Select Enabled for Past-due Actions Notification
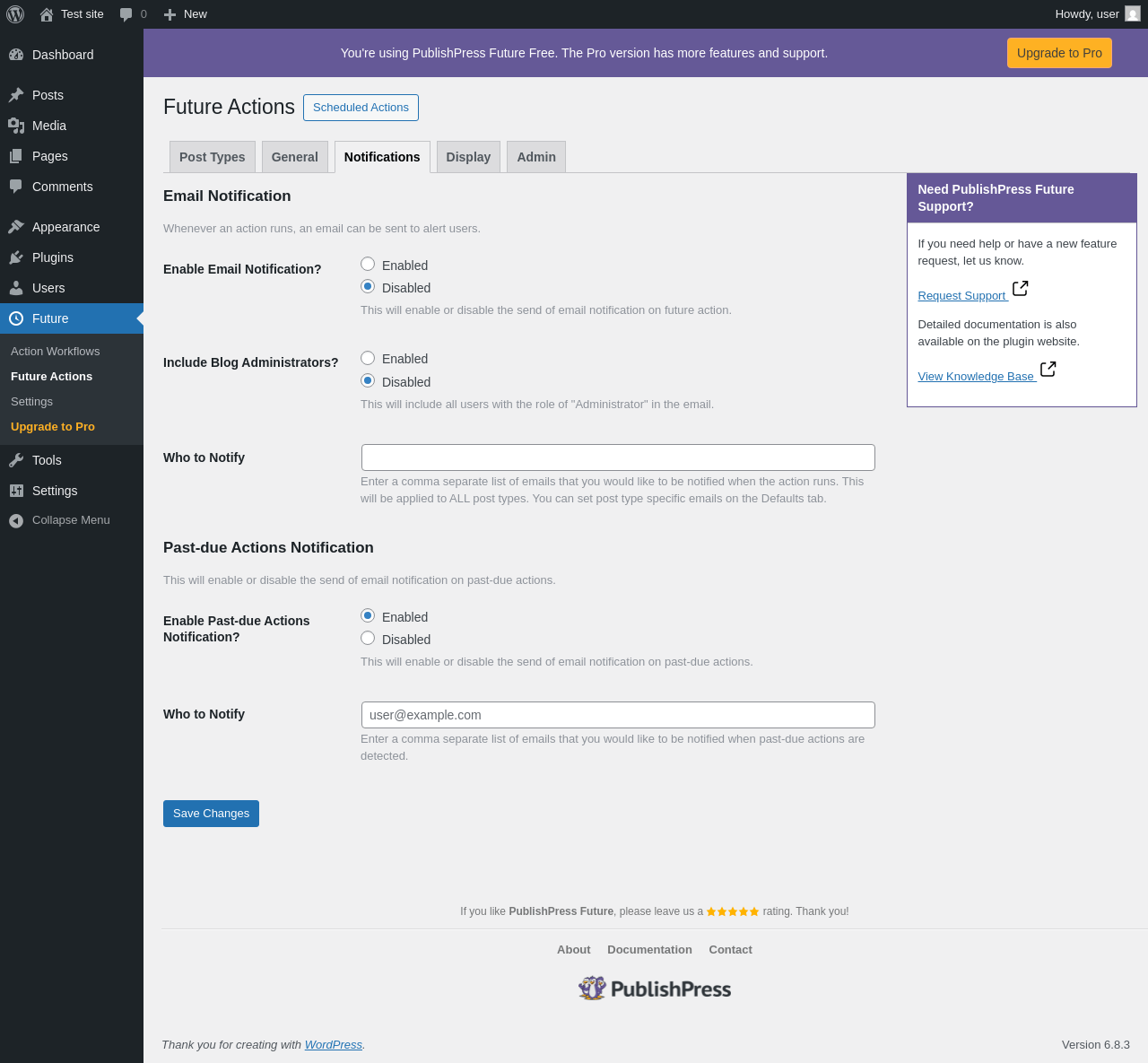 coord(368,615)
